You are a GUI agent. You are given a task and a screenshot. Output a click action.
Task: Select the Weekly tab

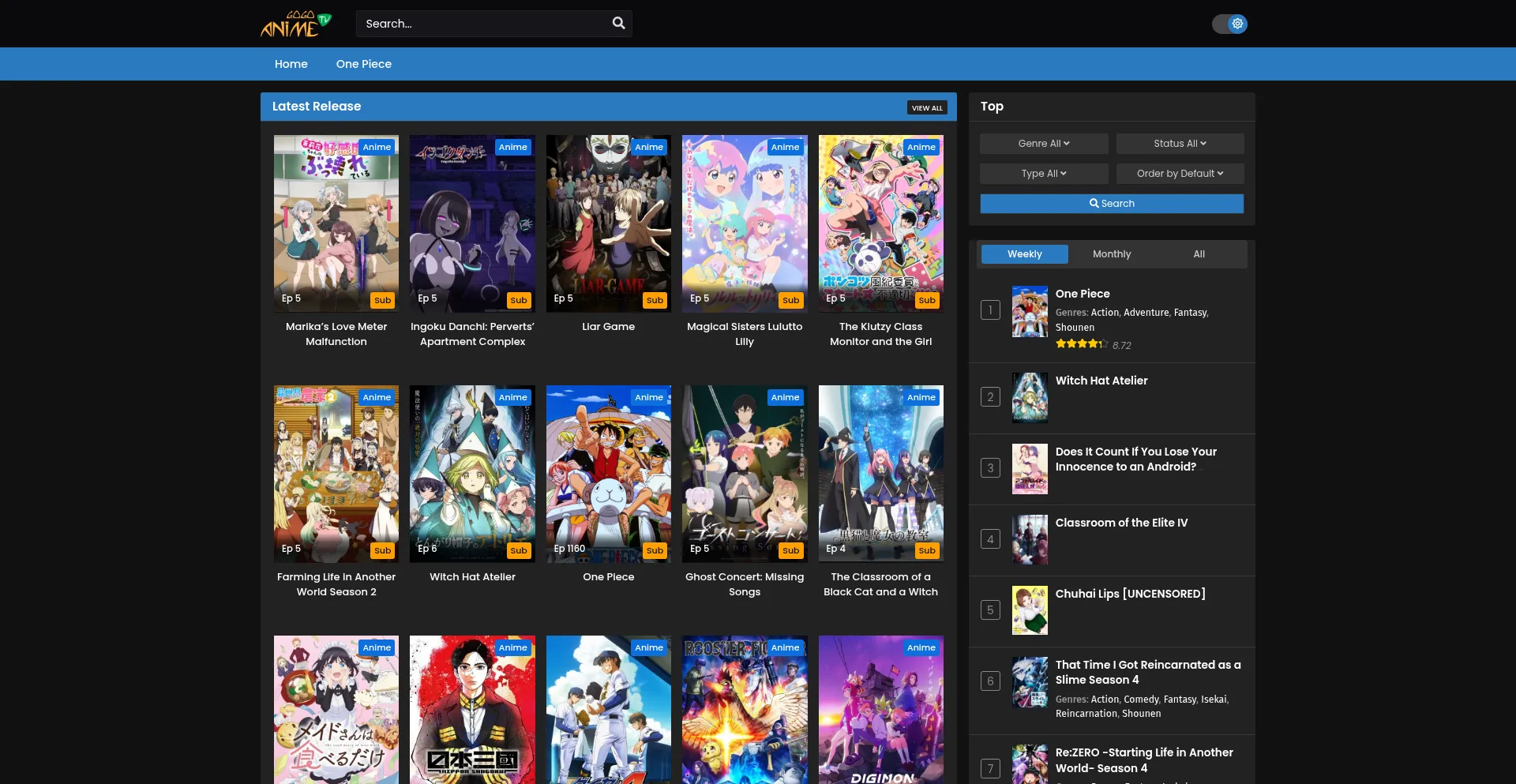(x=1025, y=254)
